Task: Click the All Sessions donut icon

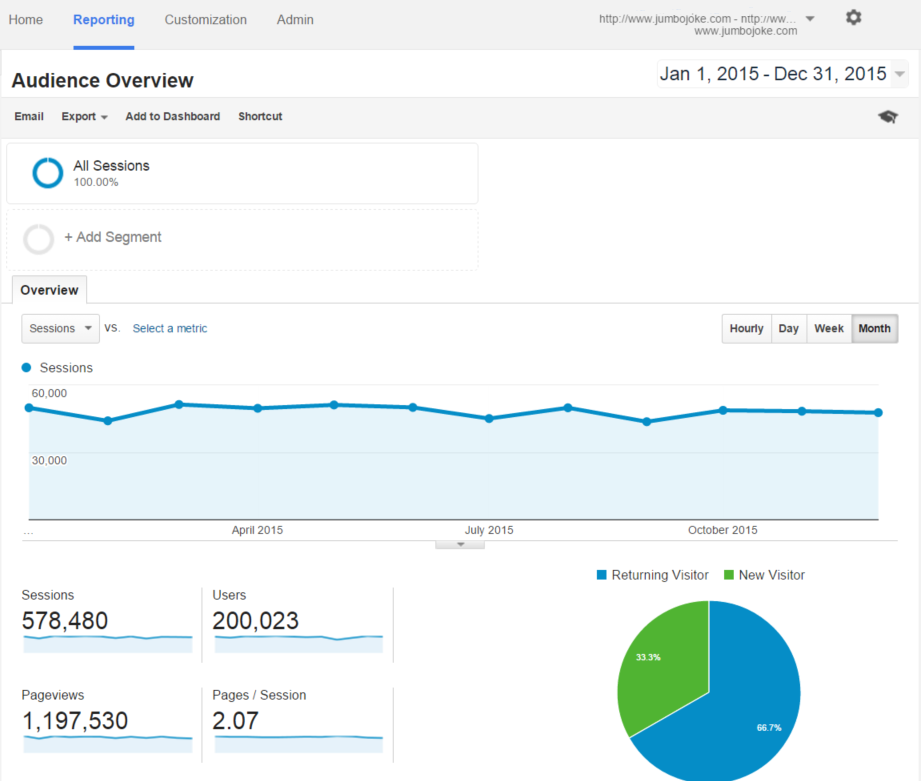Action: coord(47,173)
